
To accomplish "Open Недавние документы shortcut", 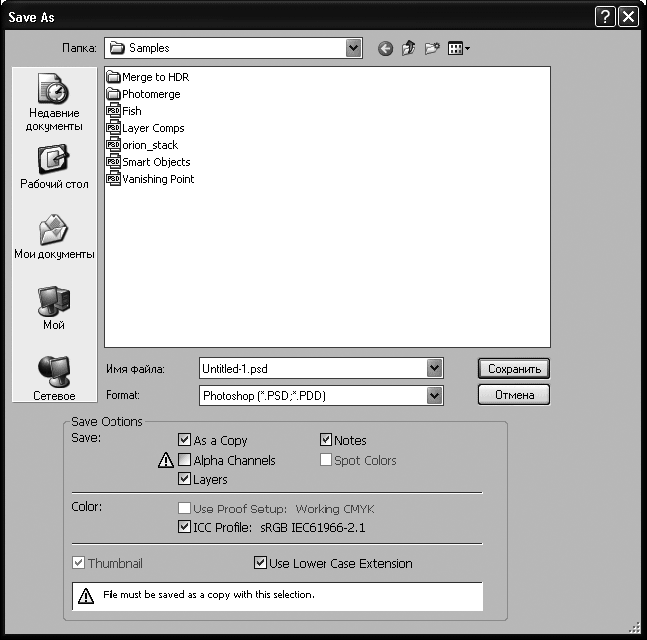I will click(54, 102).
